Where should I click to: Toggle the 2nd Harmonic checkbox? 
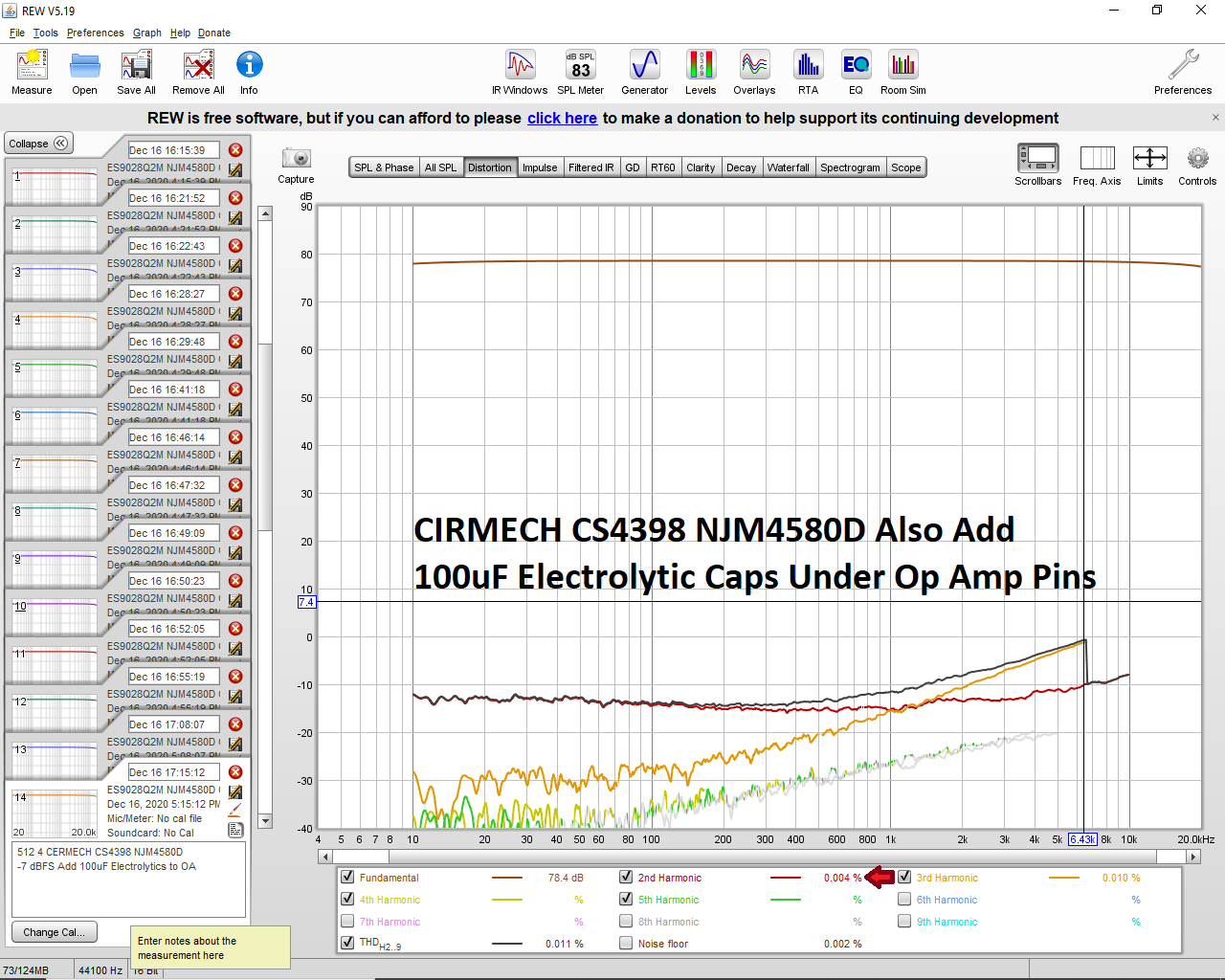pos(626,877)
